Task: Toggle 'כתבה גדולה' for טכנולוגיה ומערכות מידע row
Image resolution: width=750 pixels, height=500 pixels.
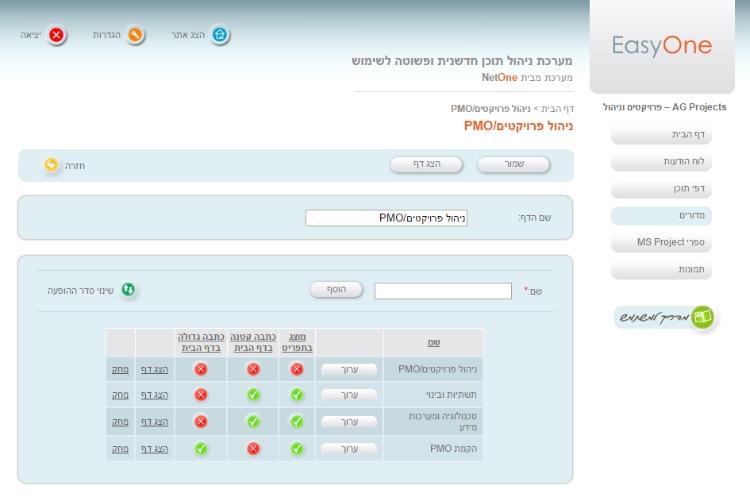Action: coord(201,421)
